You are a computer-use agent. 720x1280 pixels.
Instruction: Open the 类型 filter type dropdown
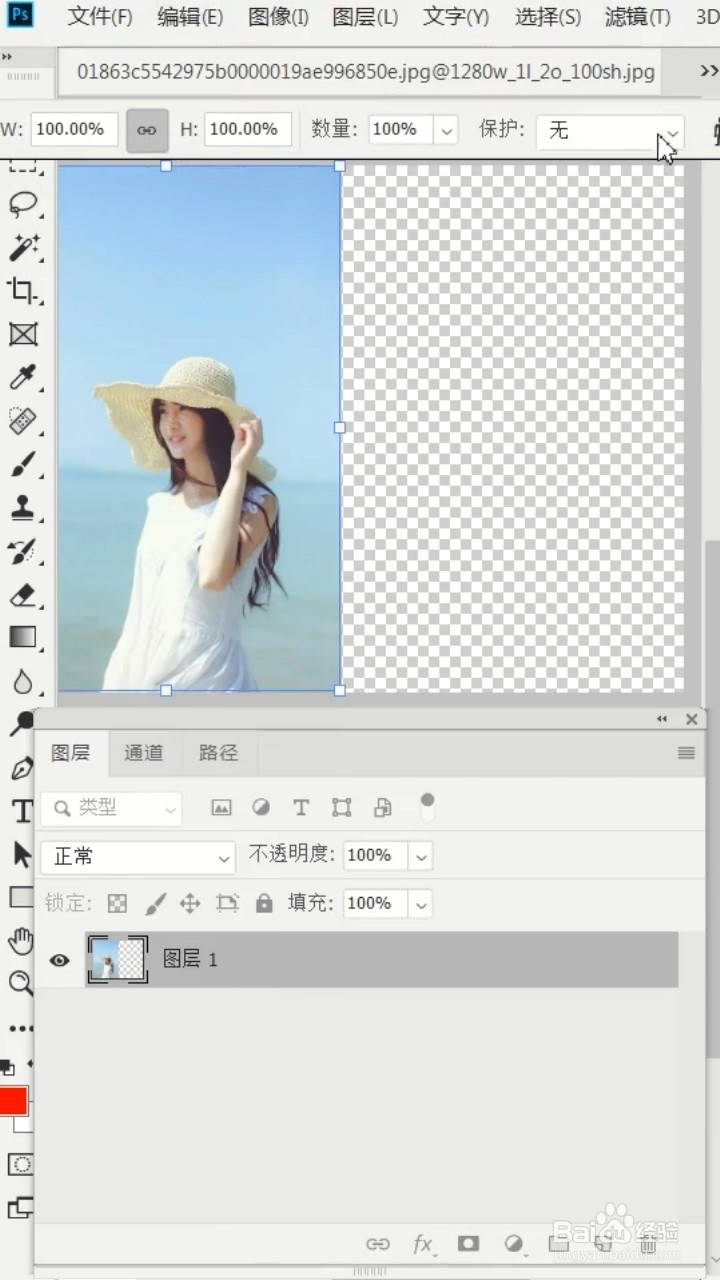111,808
